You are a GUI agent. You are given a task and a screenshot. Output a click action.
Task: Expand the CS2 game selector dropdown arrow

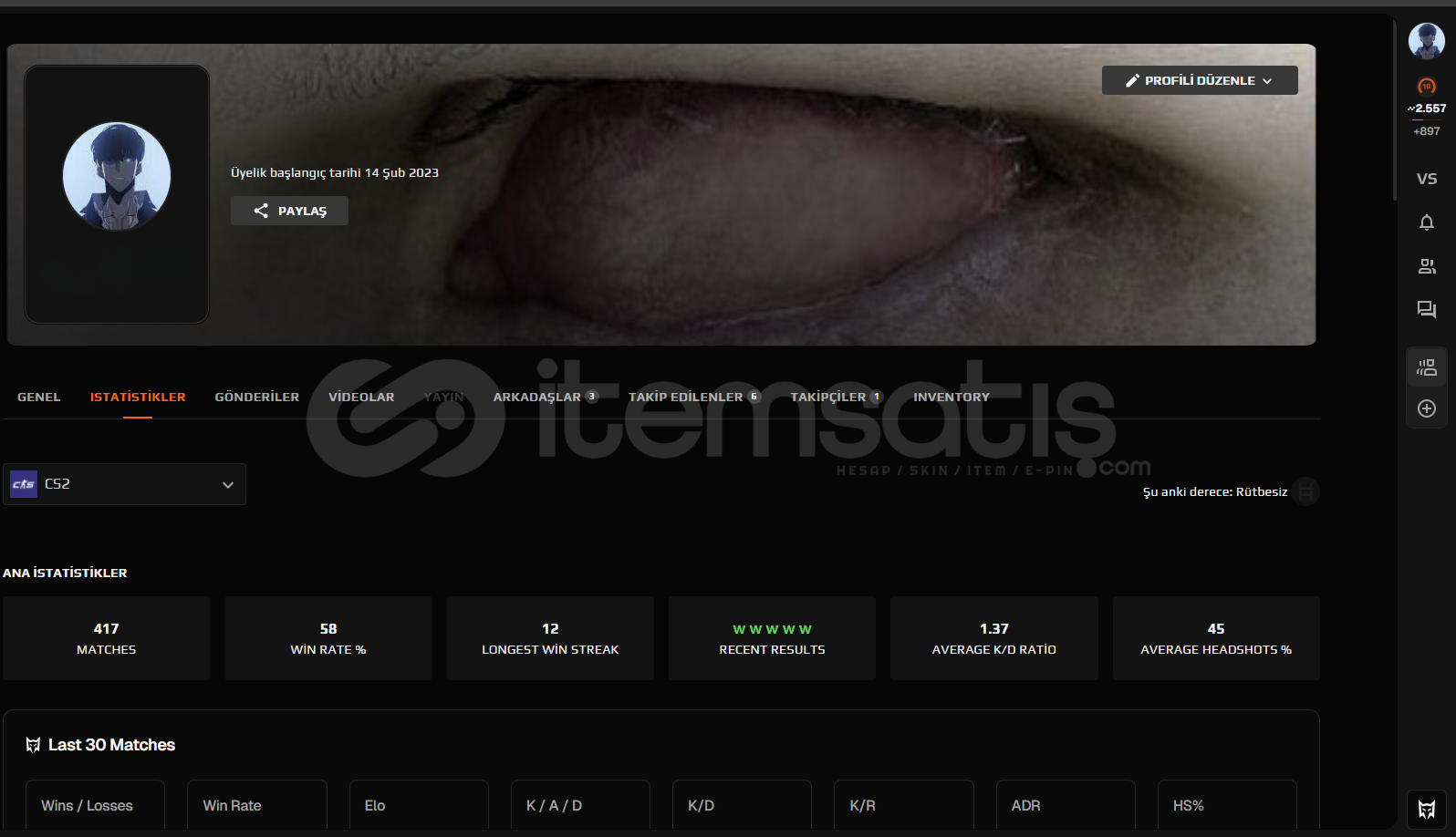point(228,485)
